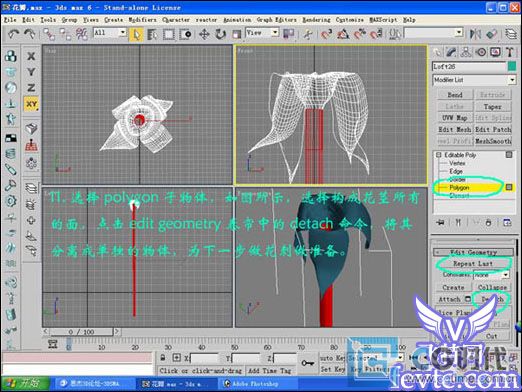Open the Select by Name tool

point(152,34)
